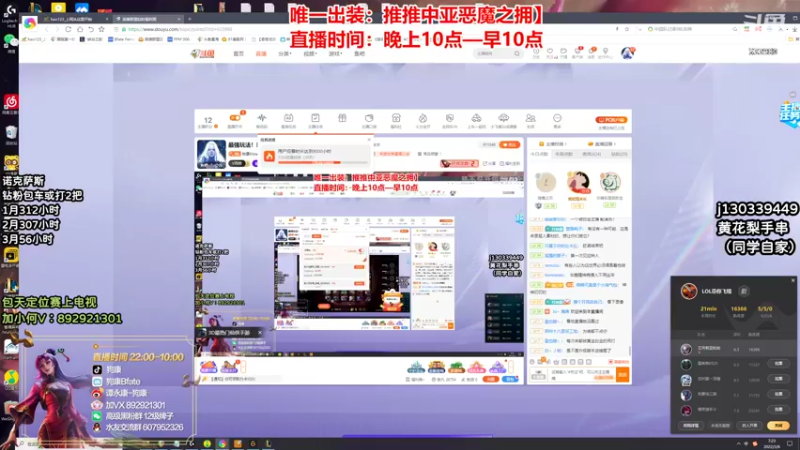Click the chat panel scrollbar
The image size is (800, 450).
[x=630, y=351]
